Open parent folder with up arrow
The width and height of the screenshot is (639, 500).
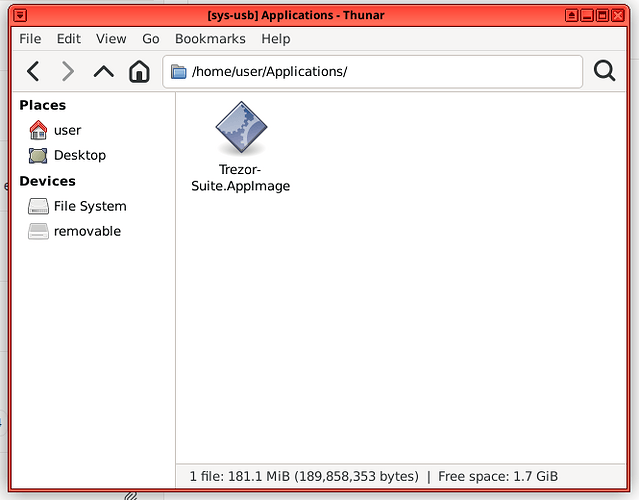(104, 71)
